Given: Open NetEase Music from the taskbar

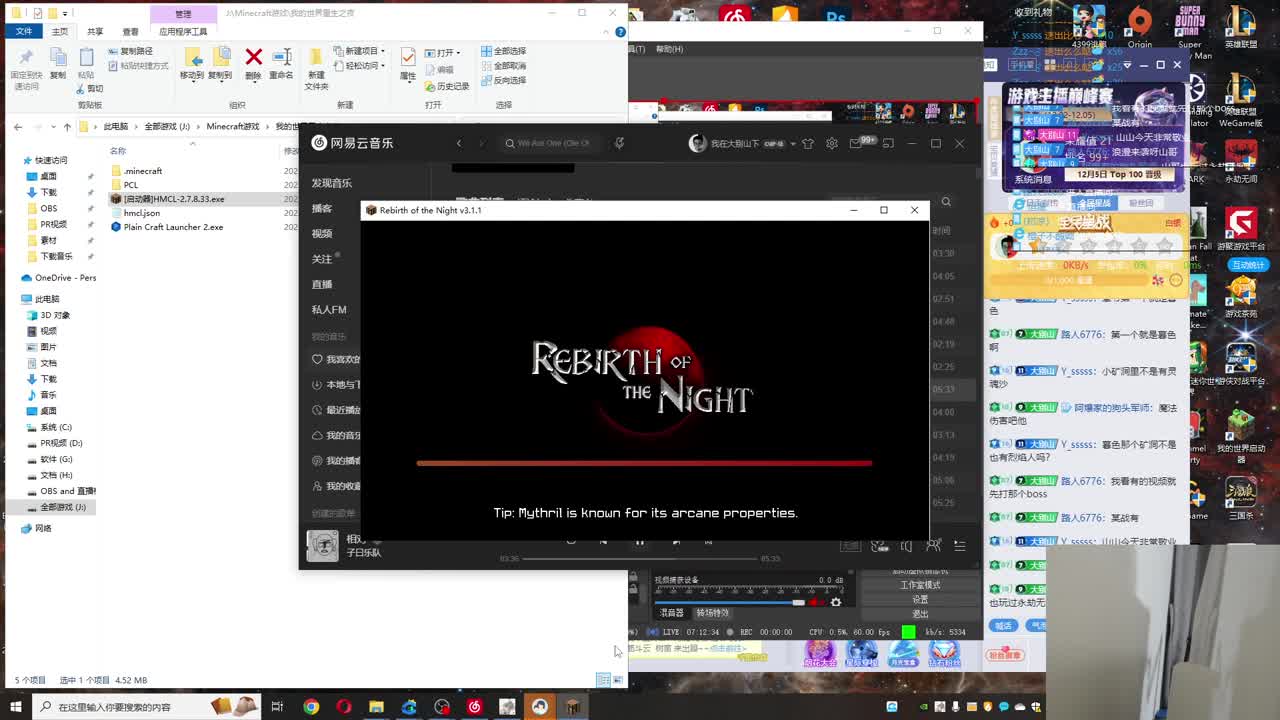Looking at the screenshot, I should click(474, 707).
